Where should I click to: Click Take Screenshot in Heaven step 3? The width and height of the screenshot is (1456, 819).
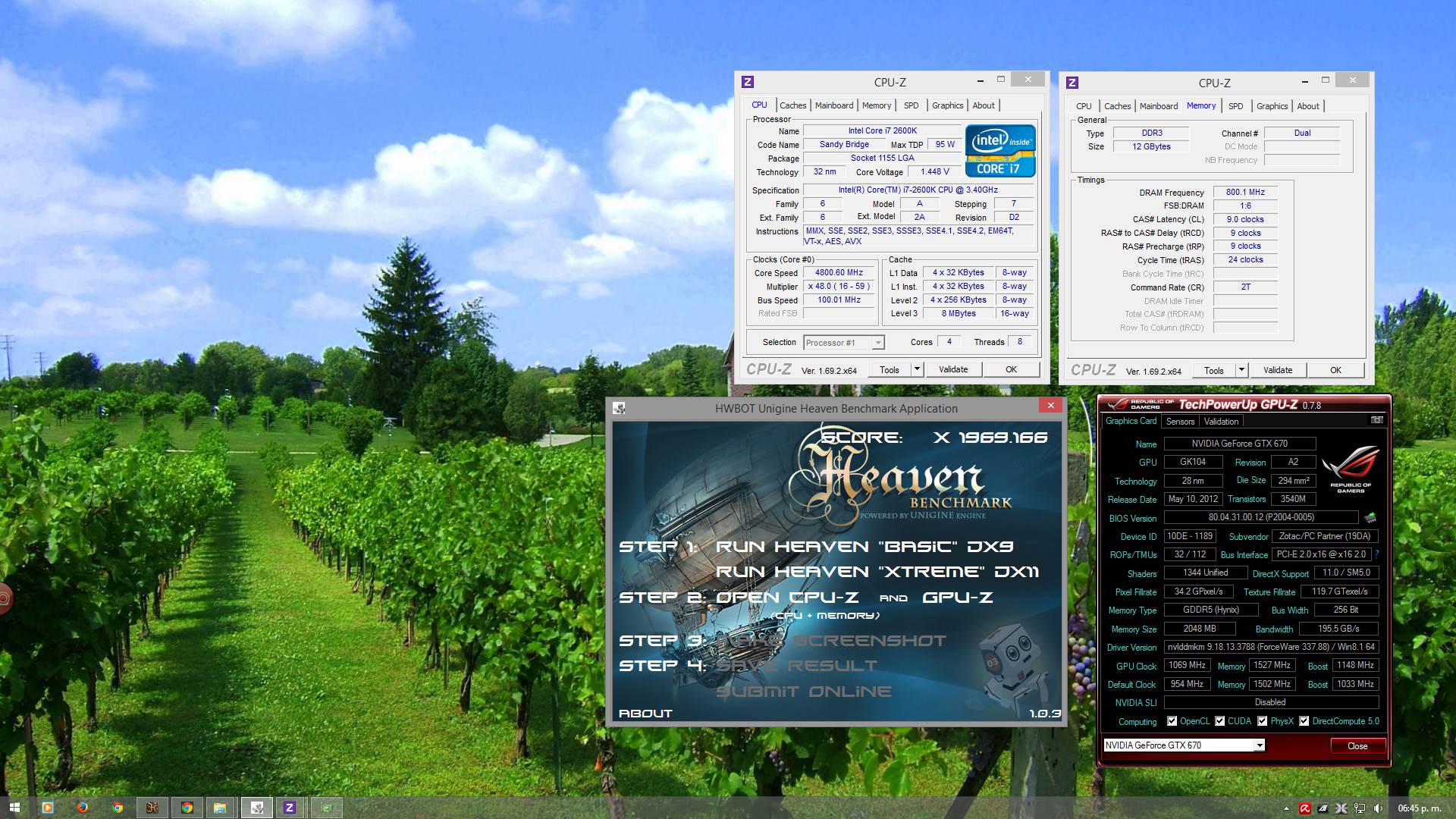pos(831,641)
